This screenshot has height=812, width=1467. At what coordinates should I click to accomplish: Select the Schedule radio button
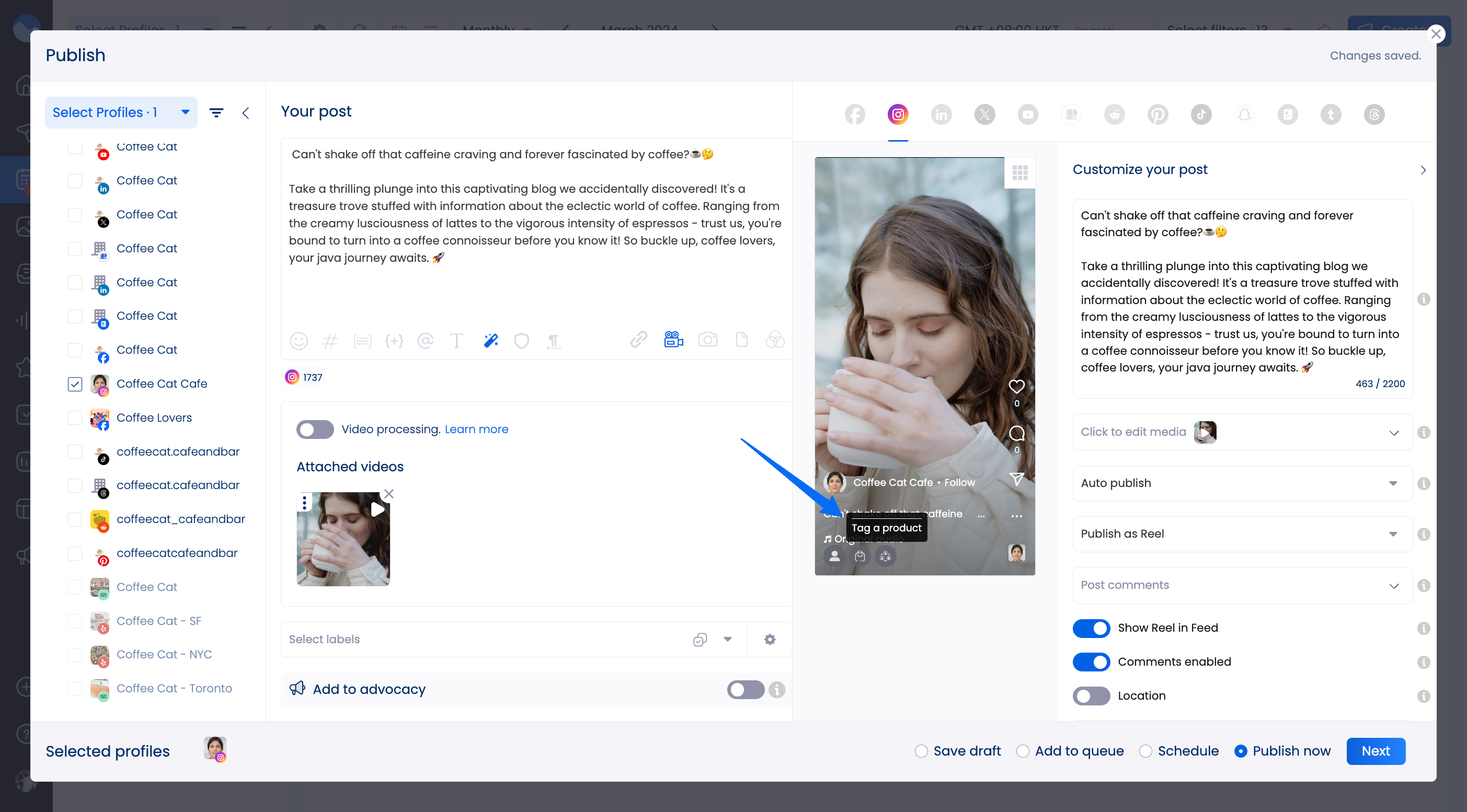[1145, 751]
